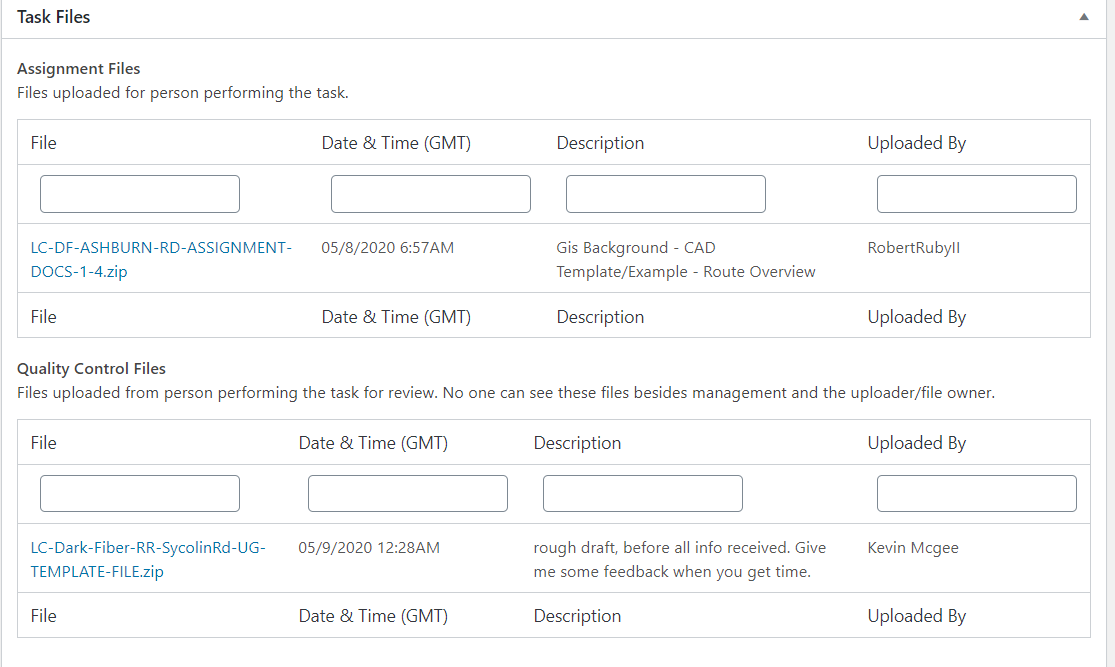The height and width of the screenshot is (667, 1115).
Task: Click Uploaded By filter in Quality Control Files
Action: pos(976,494)
